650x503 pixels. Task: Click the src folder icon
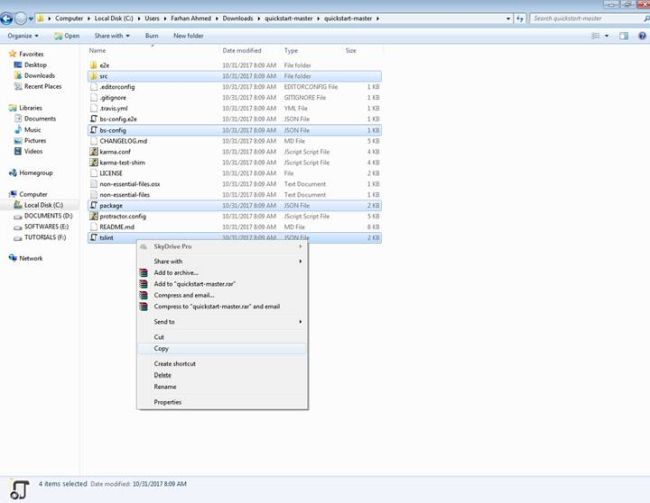[94, 76]
